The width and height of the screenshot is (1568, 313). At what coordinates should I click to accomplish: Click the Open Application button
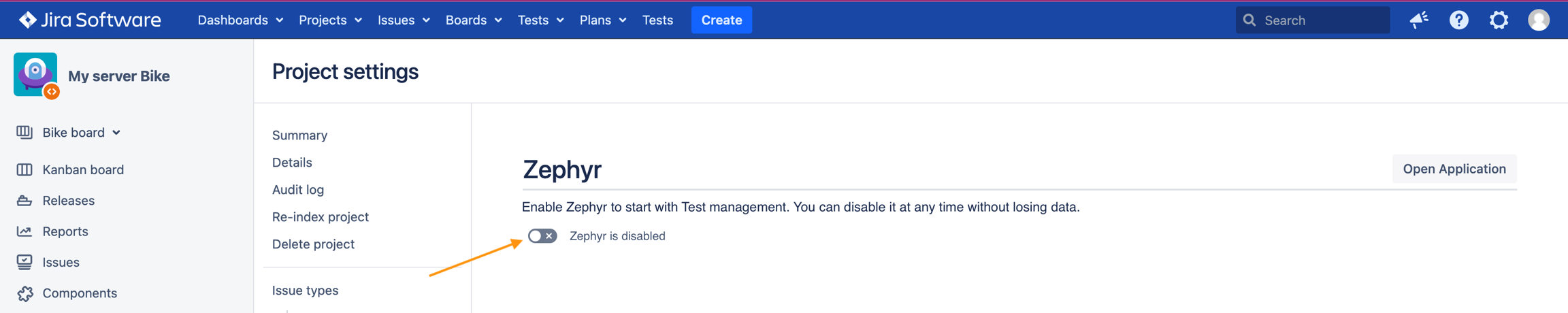coord(1454,169)
